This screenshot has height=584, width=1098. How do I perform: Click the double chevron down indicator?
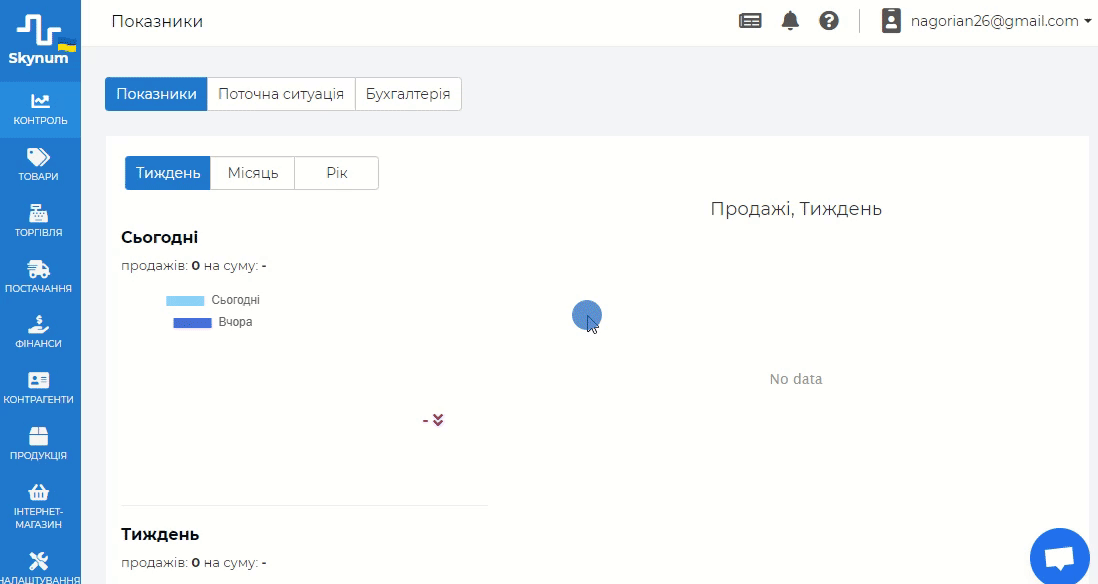438,420
